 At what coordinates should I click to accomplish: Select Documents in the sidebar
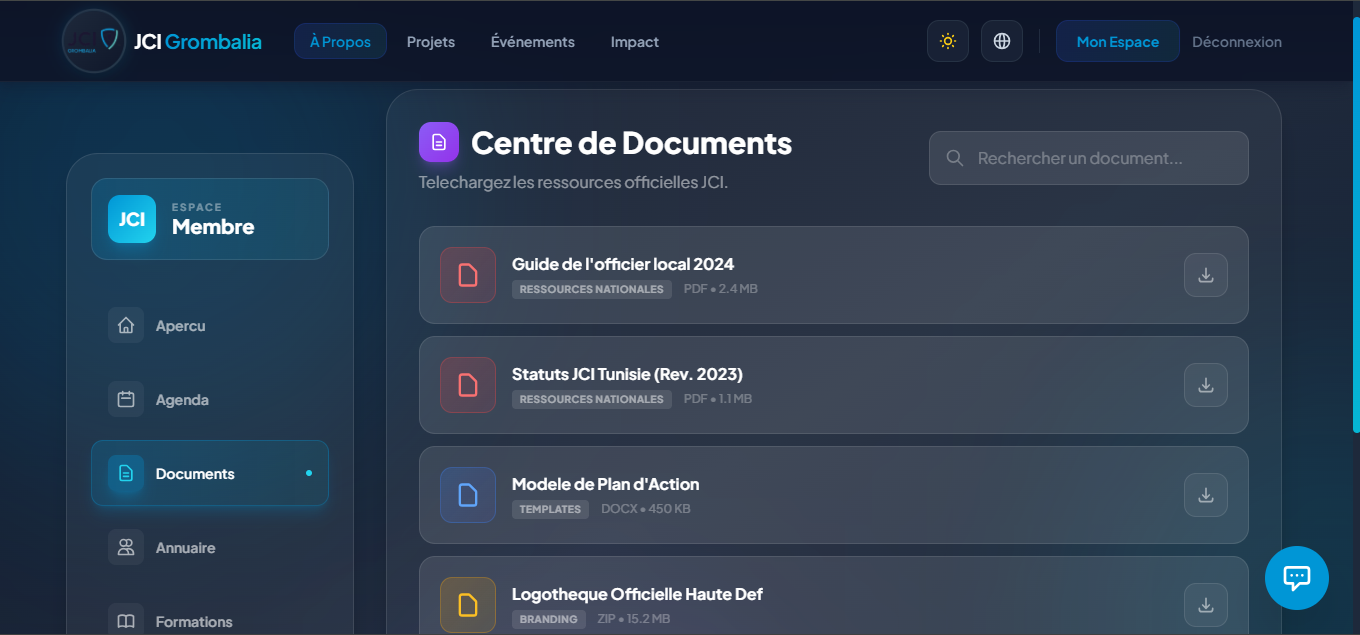[x=210, y=474]
